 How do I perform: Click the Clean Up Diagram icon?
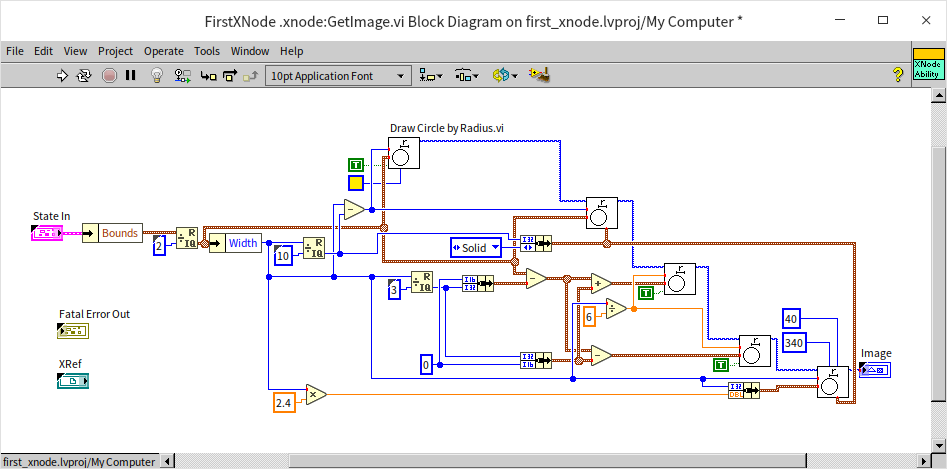click(541, 75)
